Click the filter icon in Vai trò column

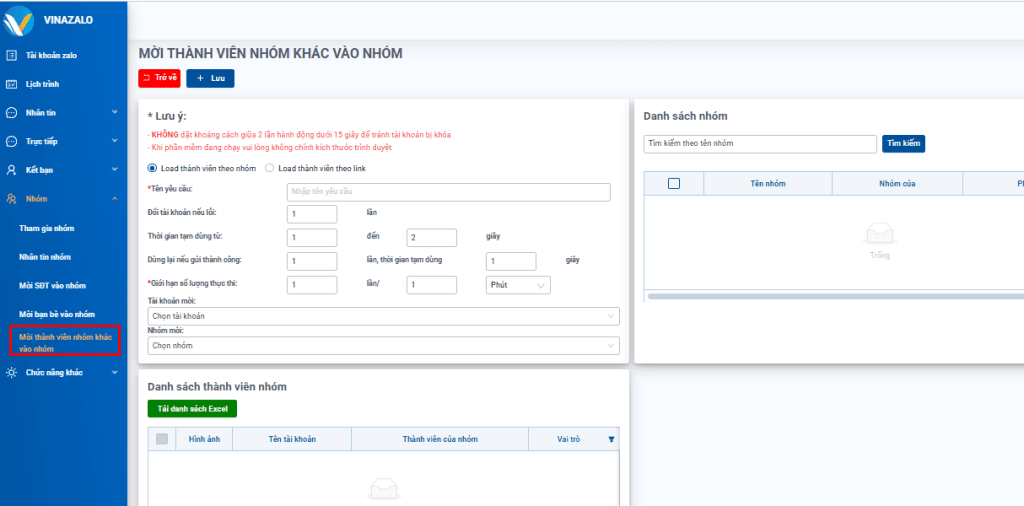pyautogui.click(x=611, y=439)
